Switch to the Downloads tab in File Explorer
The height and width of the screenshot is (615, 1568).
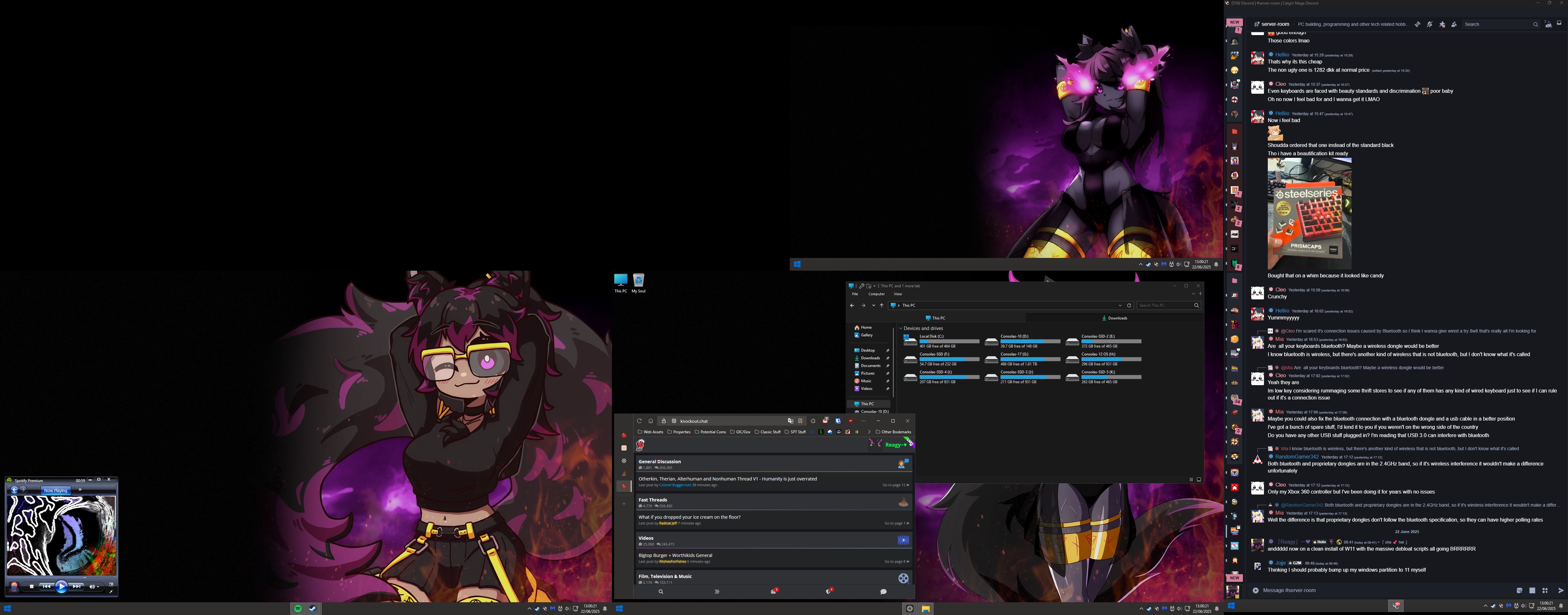tap(1114, 318)
